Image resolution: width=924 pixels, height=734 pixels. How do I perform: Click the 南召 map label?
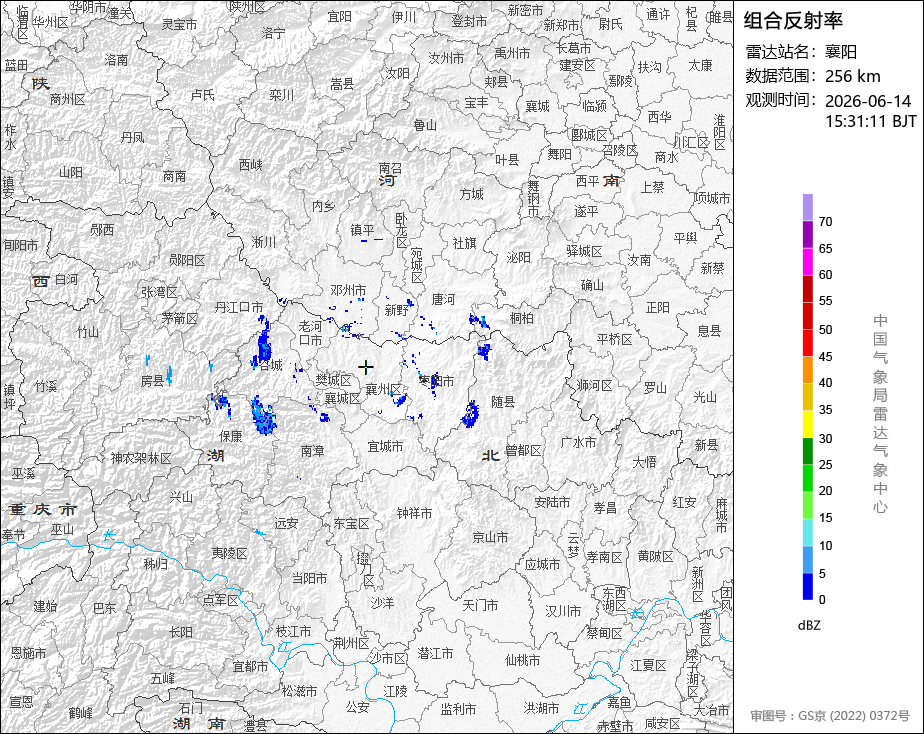(390, 169)
